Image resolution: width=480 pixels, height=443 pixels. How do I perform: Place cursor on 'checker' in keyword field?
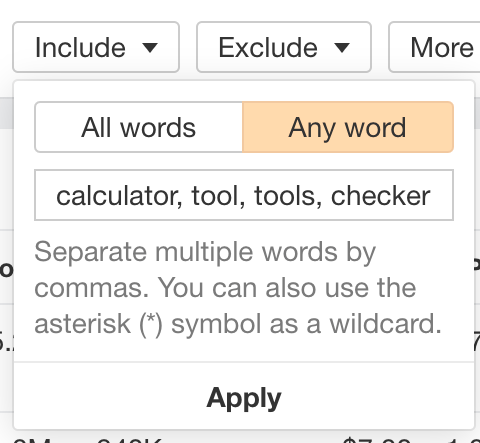[x=381, y=196]
